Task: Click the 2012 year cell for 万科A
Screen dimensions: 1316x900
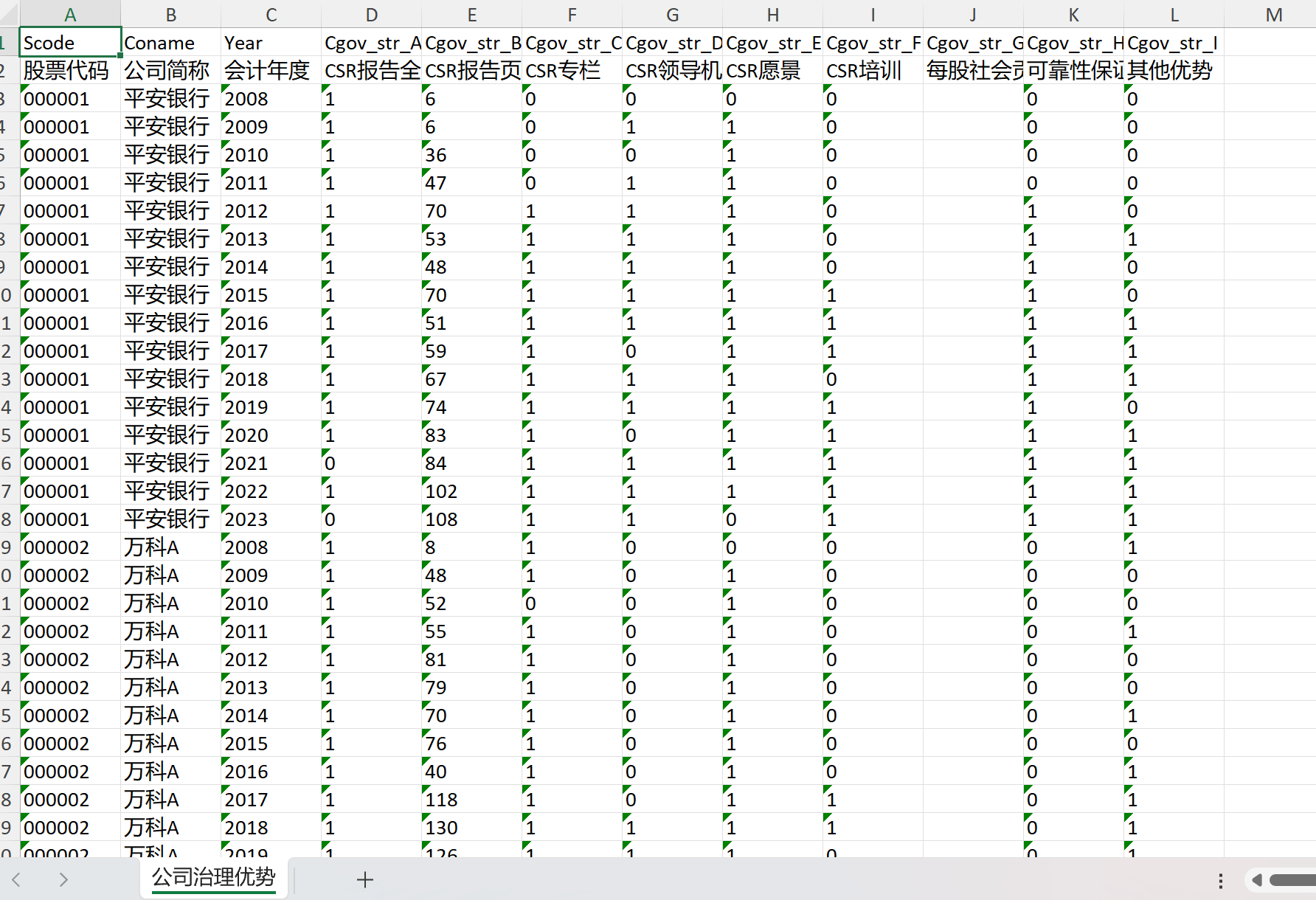Action: coord(271,659)
